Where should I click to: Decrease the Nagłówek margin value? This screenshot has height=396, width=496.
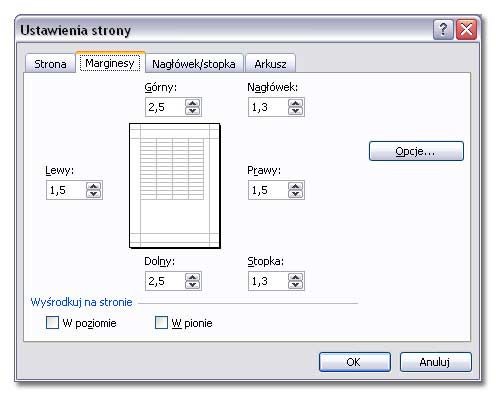(295, 111)
